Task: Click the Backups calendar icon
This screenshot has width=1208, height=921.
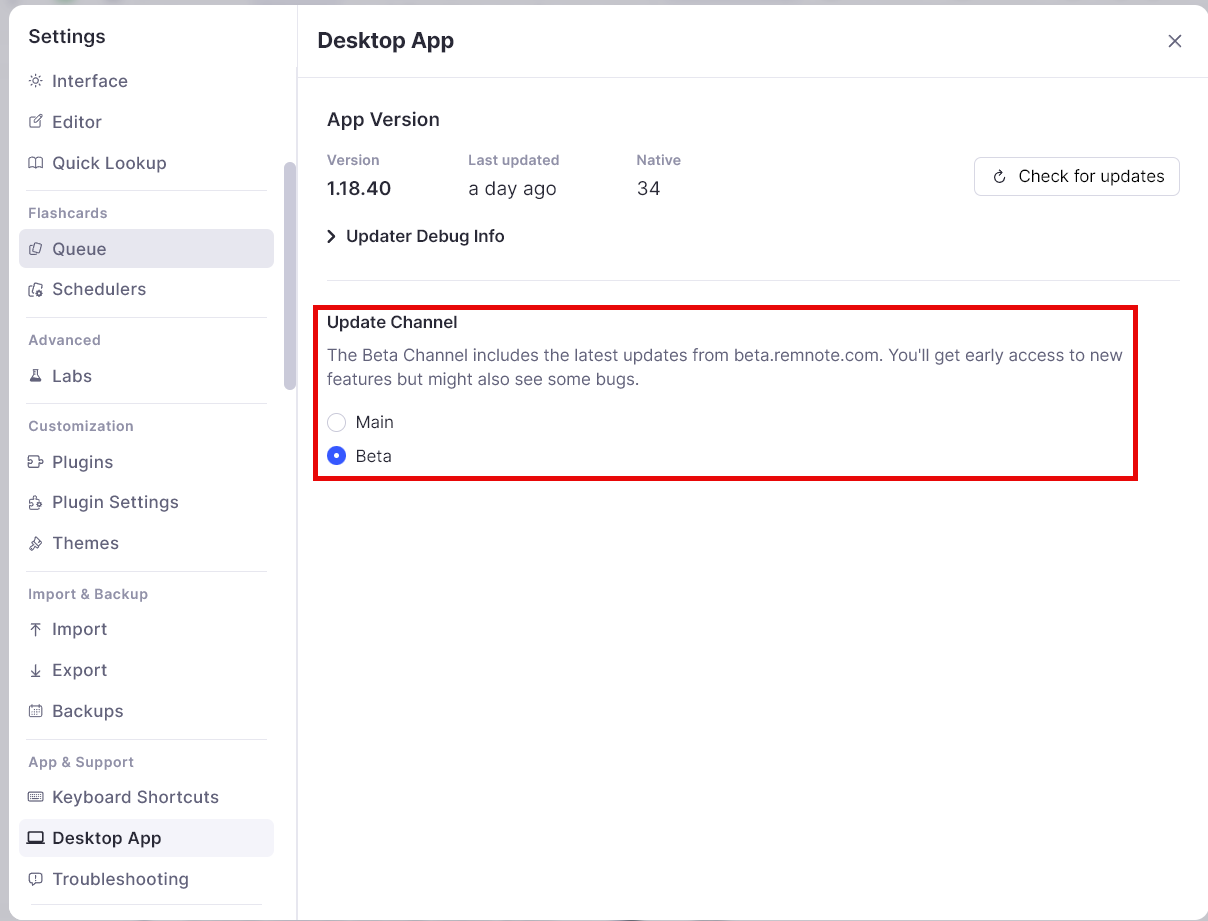Action: pos(36,711)
